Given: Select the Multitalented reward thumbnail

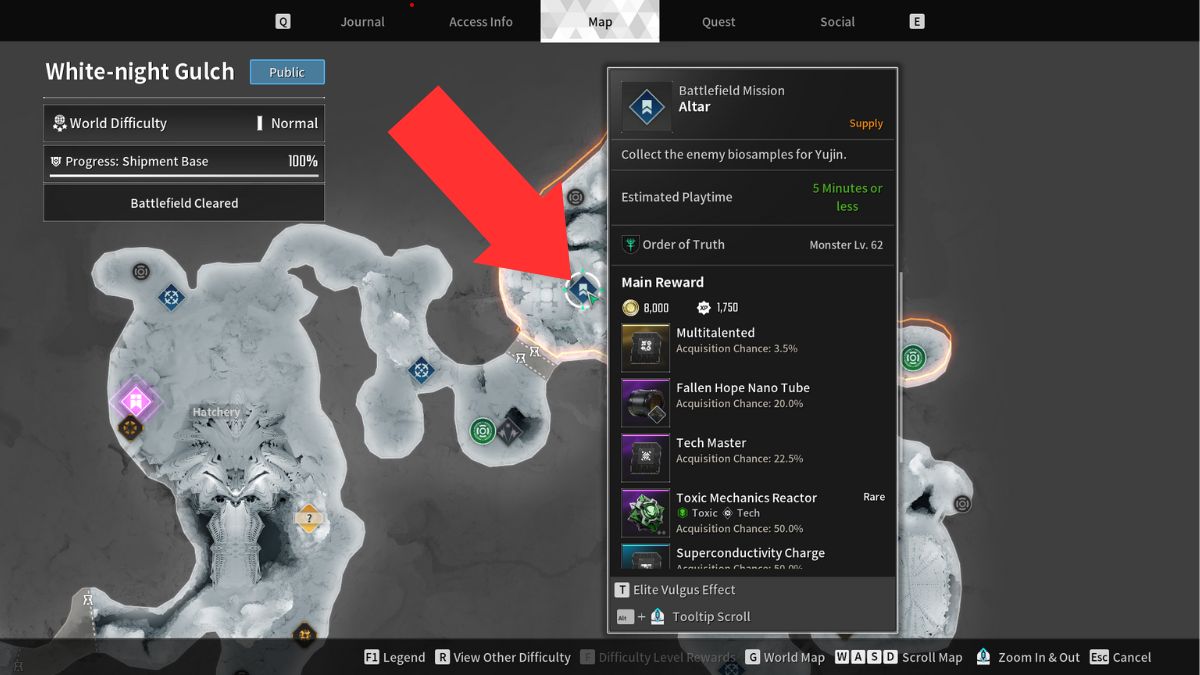Looking at the screenshot, I should click(x=646, y=348).
